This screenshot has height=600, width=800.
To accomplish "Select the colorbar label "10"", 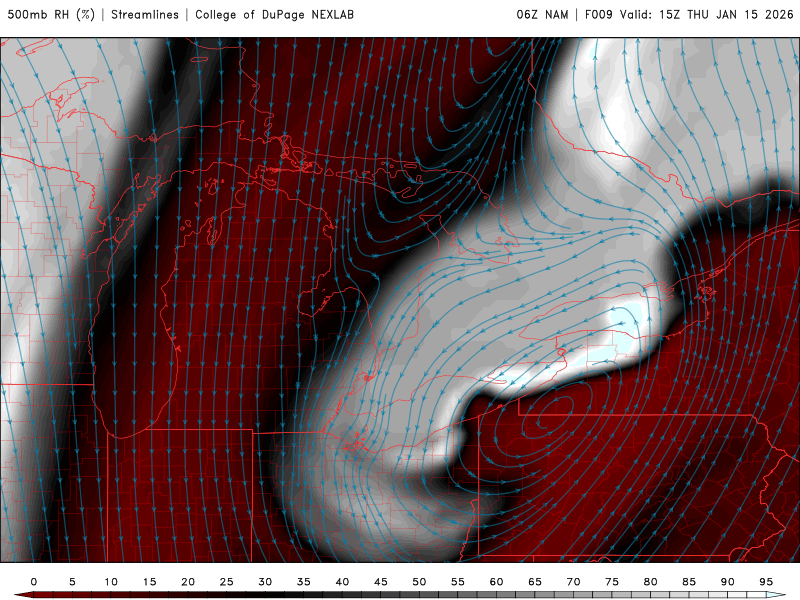I will point(111,582).
